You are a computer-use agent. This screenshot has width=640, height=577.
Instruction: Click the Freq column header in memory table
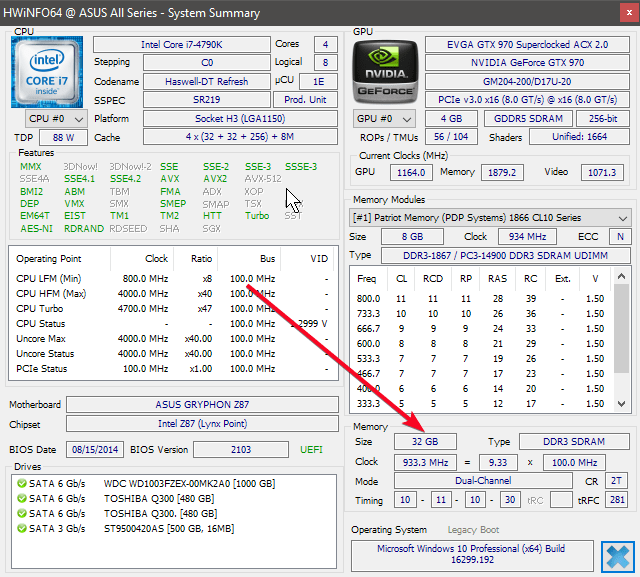367,278
